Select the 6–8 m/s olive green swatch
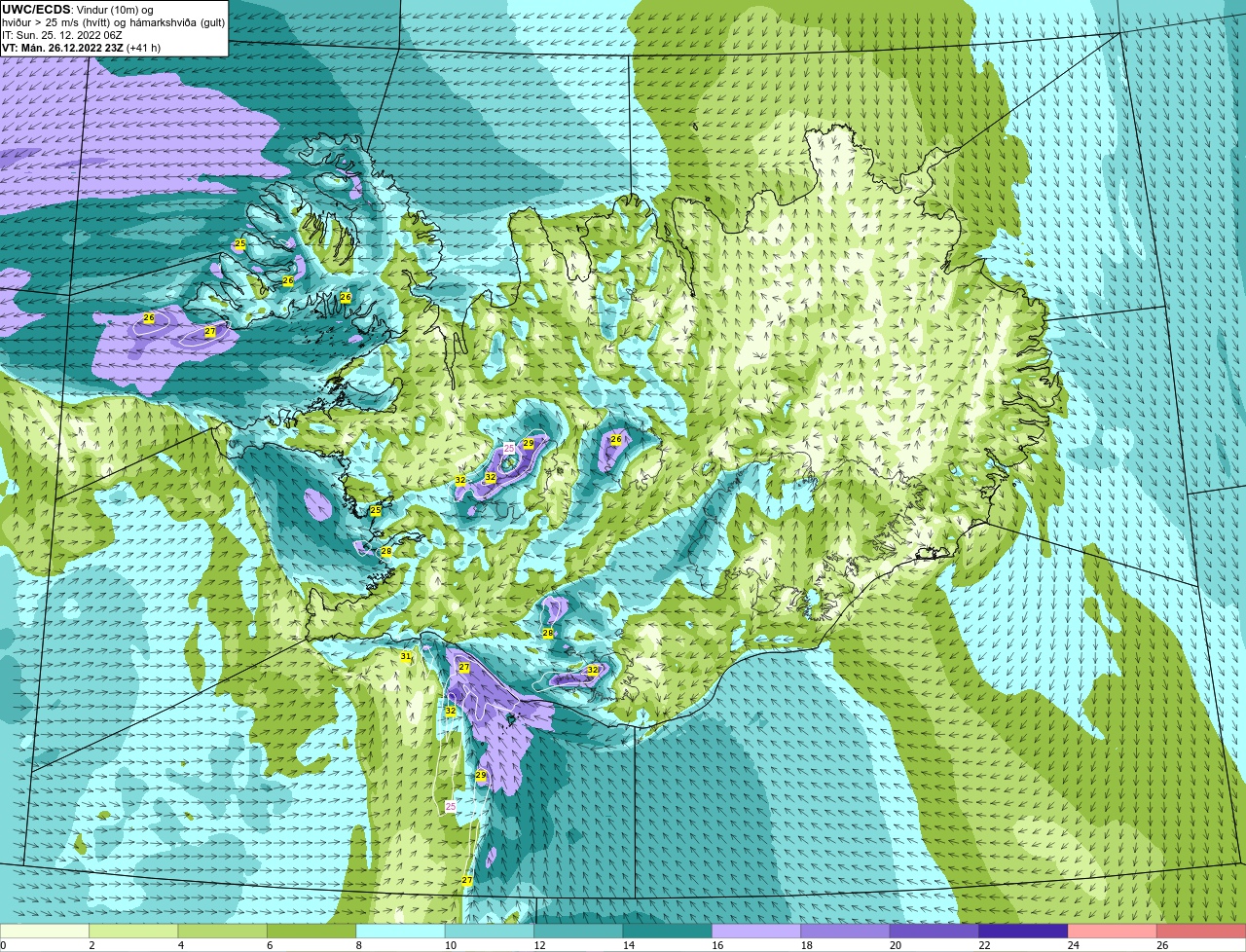This screenshot has width=1246, height=952. (x=311, y=932)
